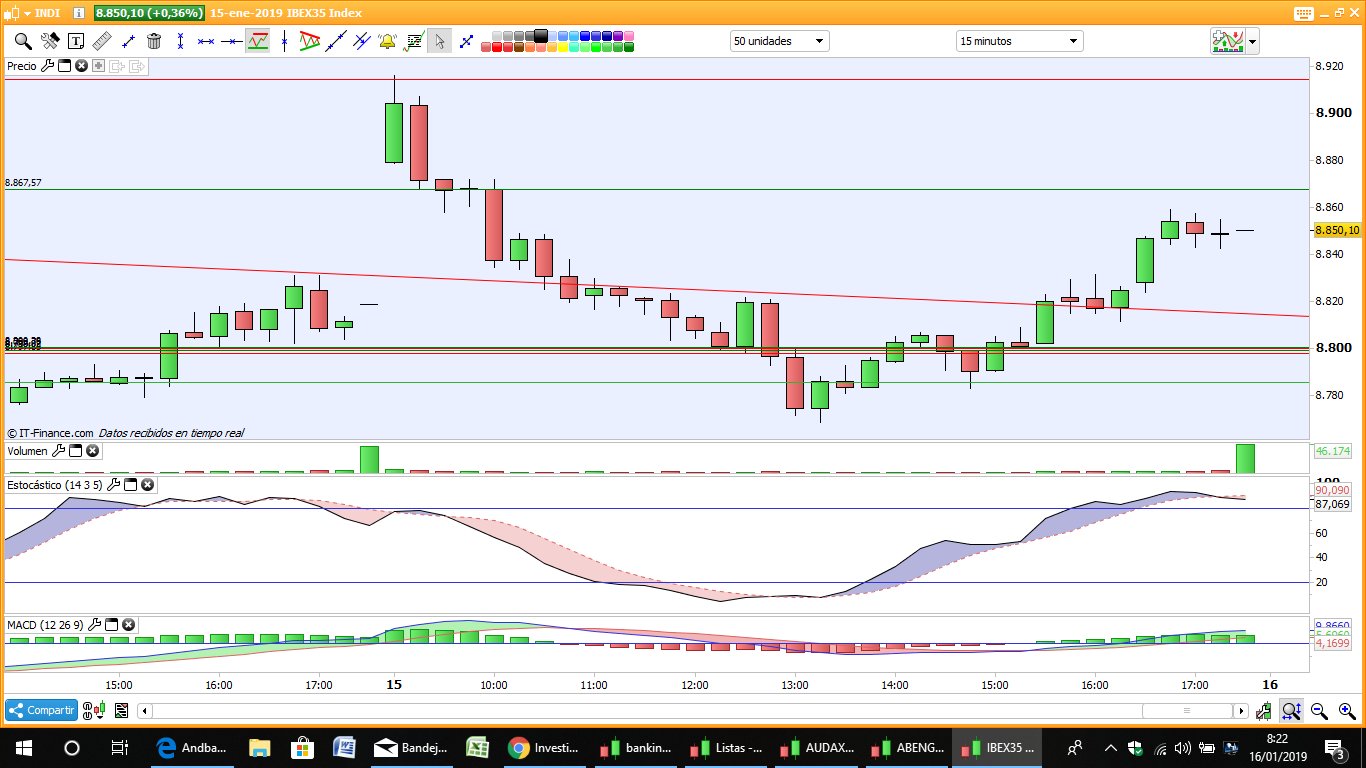
Task: Click the right arrow of horizontal scrollbar
Action: 1241,711
